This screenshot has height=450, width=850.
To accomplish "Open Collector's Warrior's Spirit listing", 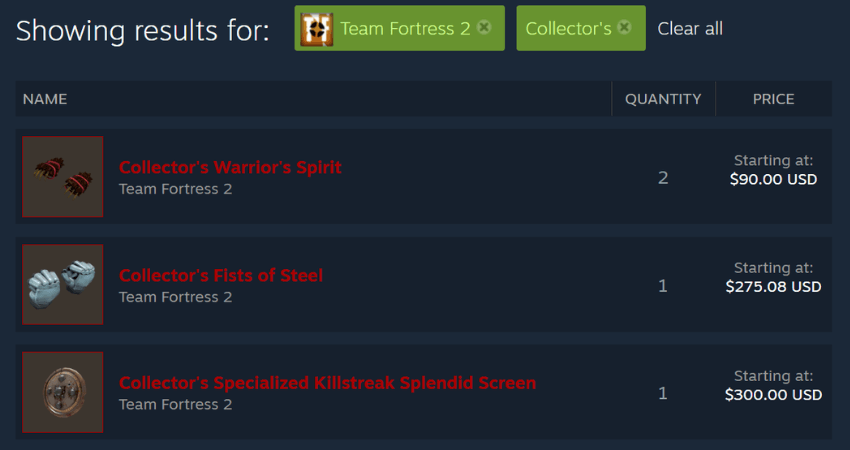I will point(230,167).
